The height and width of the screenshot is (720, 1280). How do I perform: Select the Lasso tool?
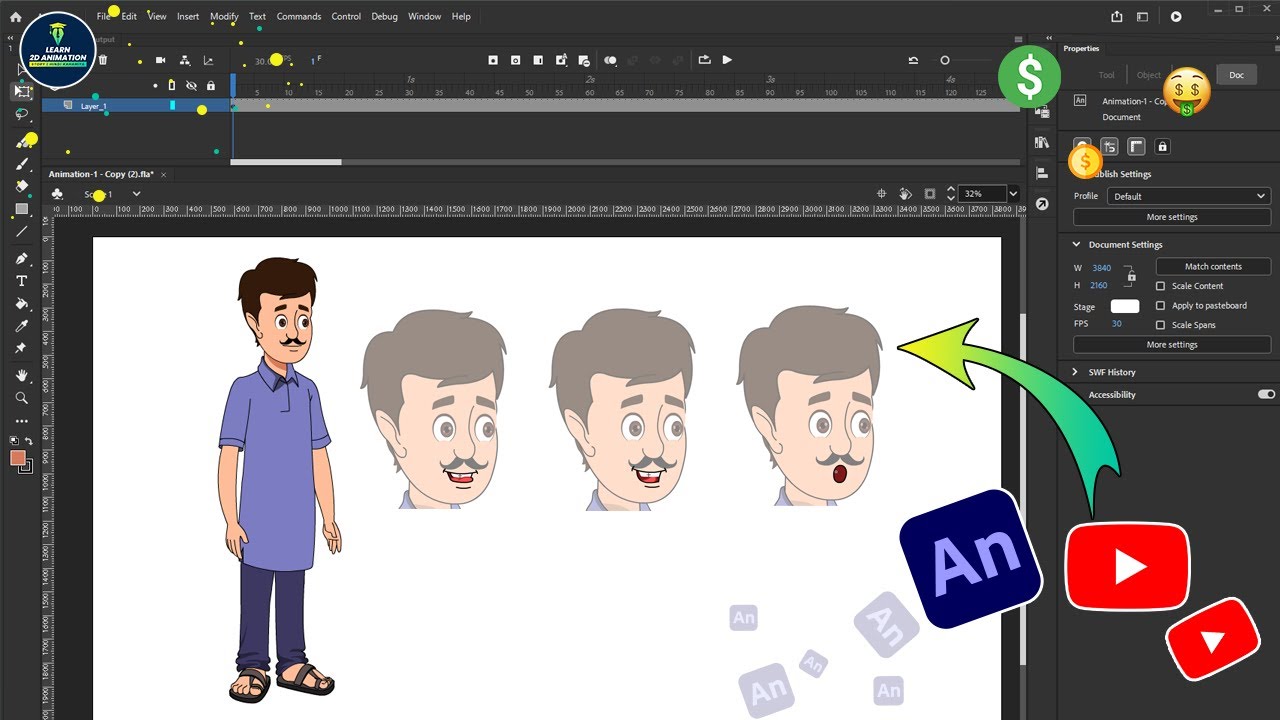coord(22,114)
